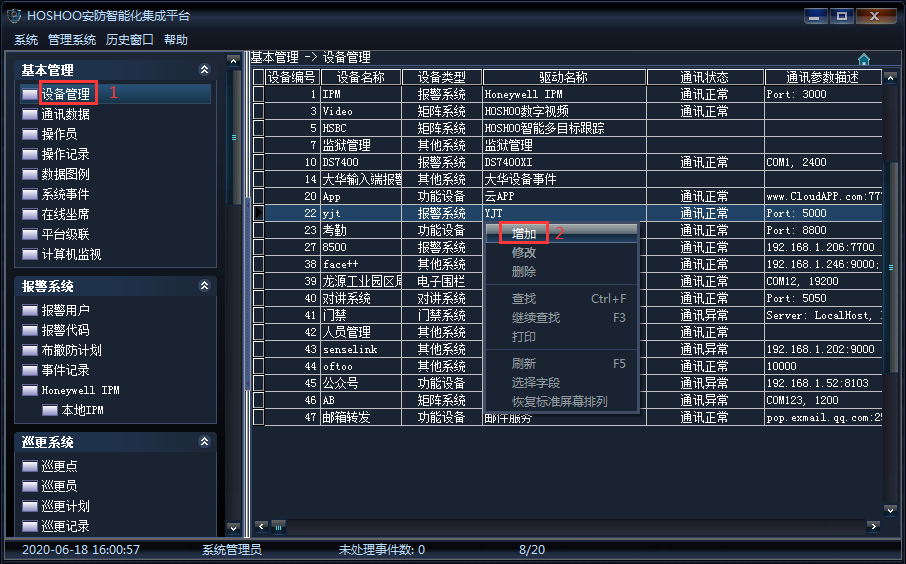The image size is (906, 564).
Task: Click the home icon above the device table
Action: coord(864,59)
